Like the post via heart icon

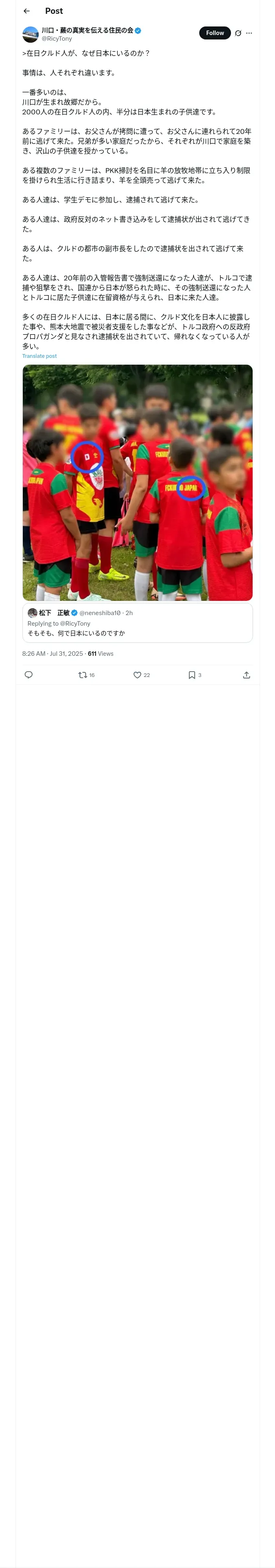[137, 675]
